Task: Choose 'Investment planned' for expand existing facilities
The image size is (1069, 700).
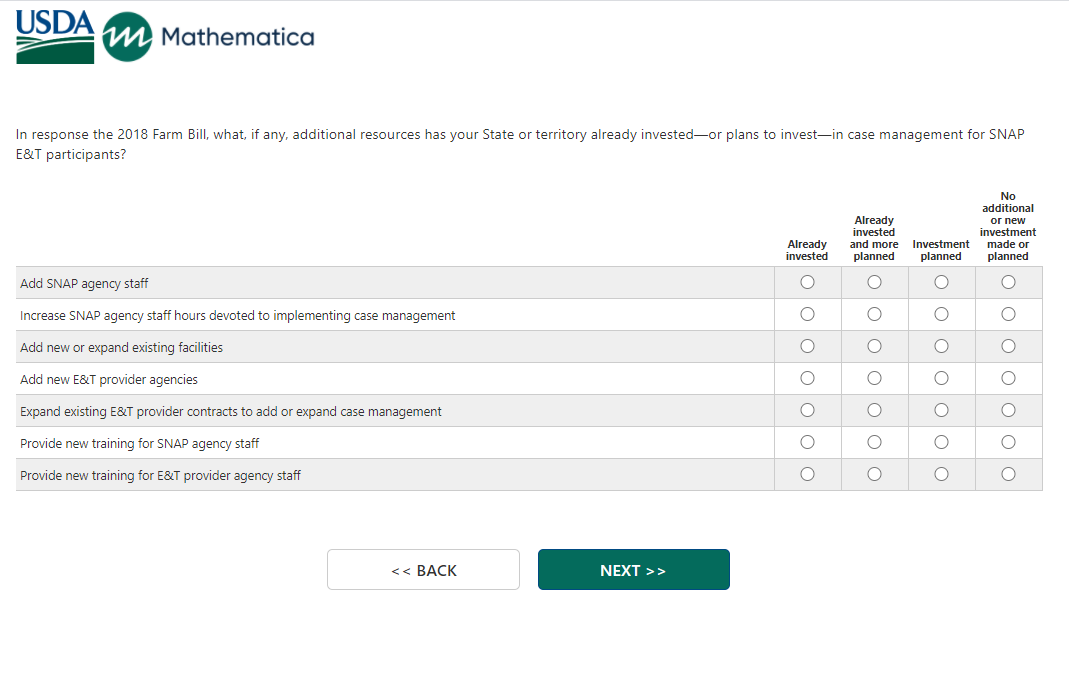Action: point(941,347)
